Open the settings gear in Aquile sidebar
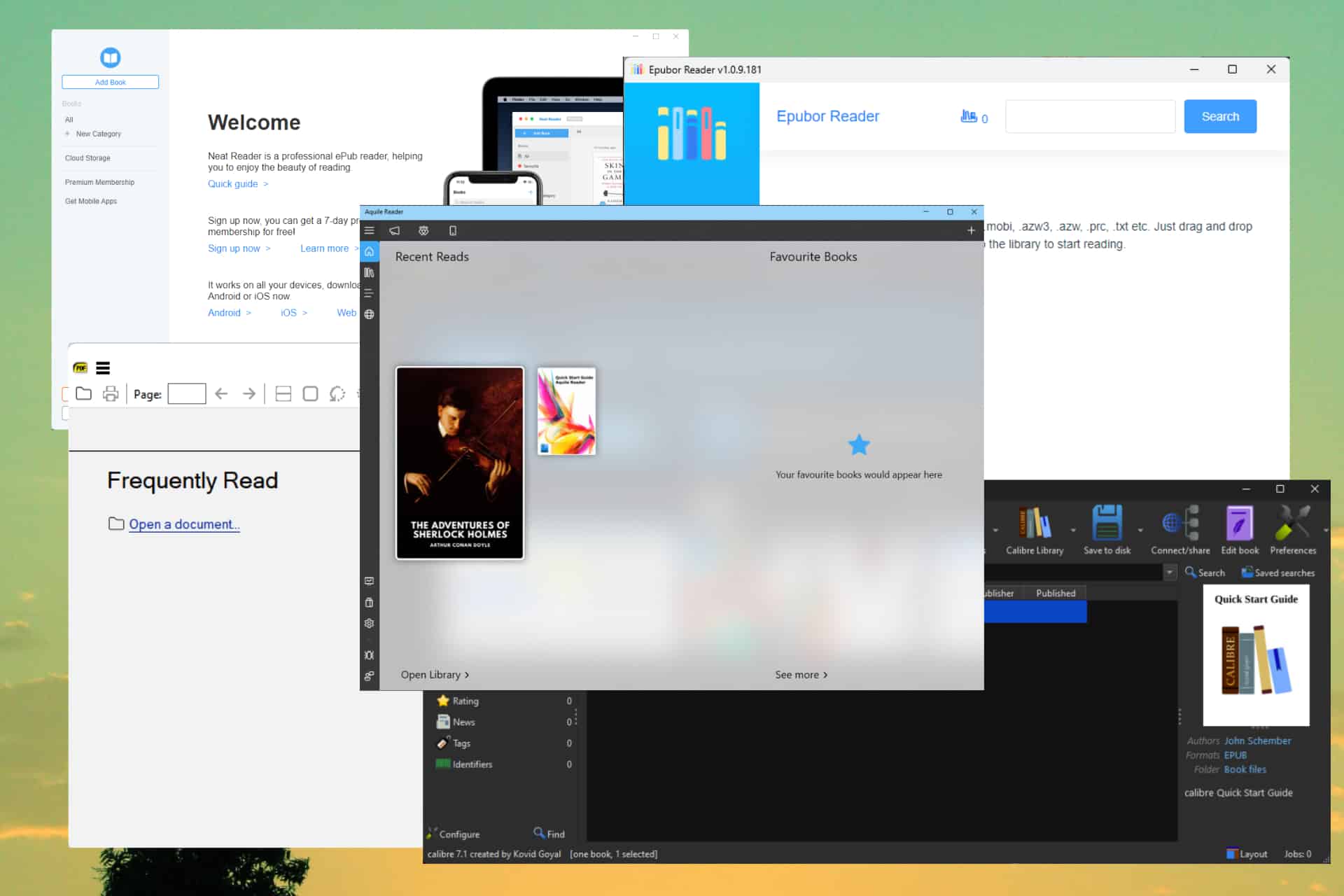This screenshot has height=896, width=1344. [x=369, y=623]
